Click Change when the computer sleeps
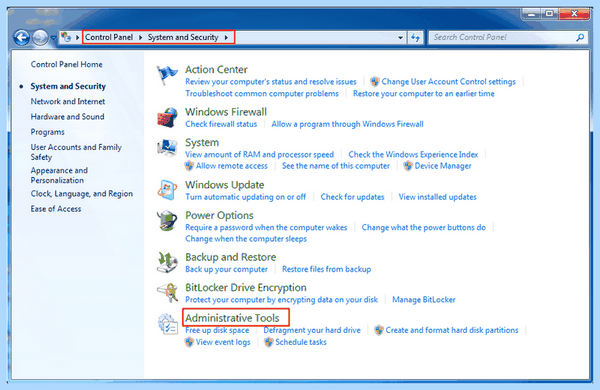 coord(246,239)
